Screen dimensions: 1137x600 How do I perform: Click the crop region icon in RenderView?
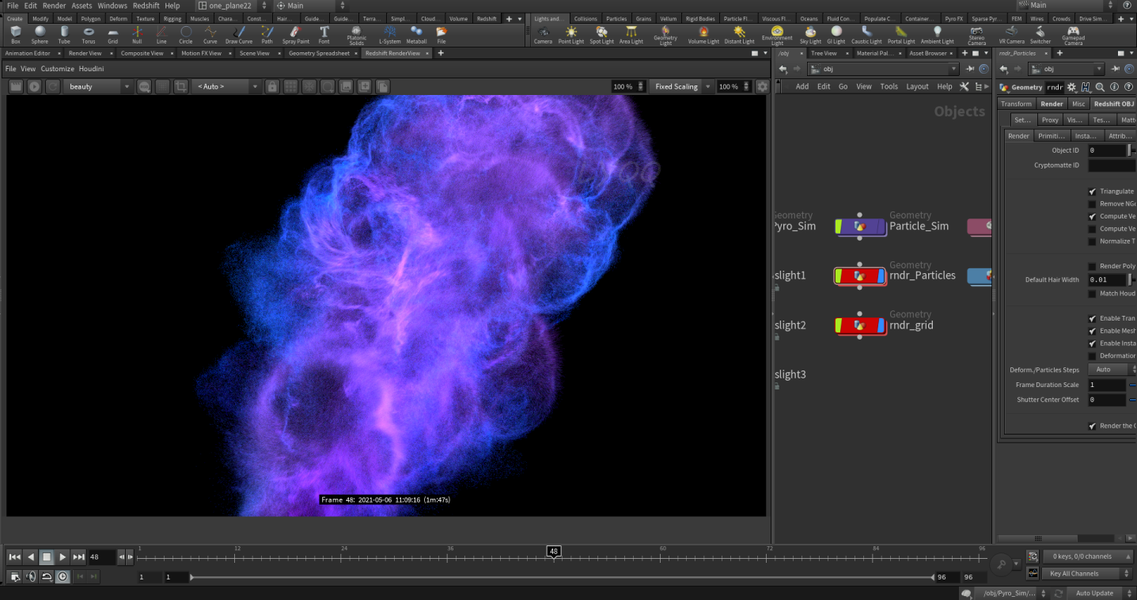point(181,86)
